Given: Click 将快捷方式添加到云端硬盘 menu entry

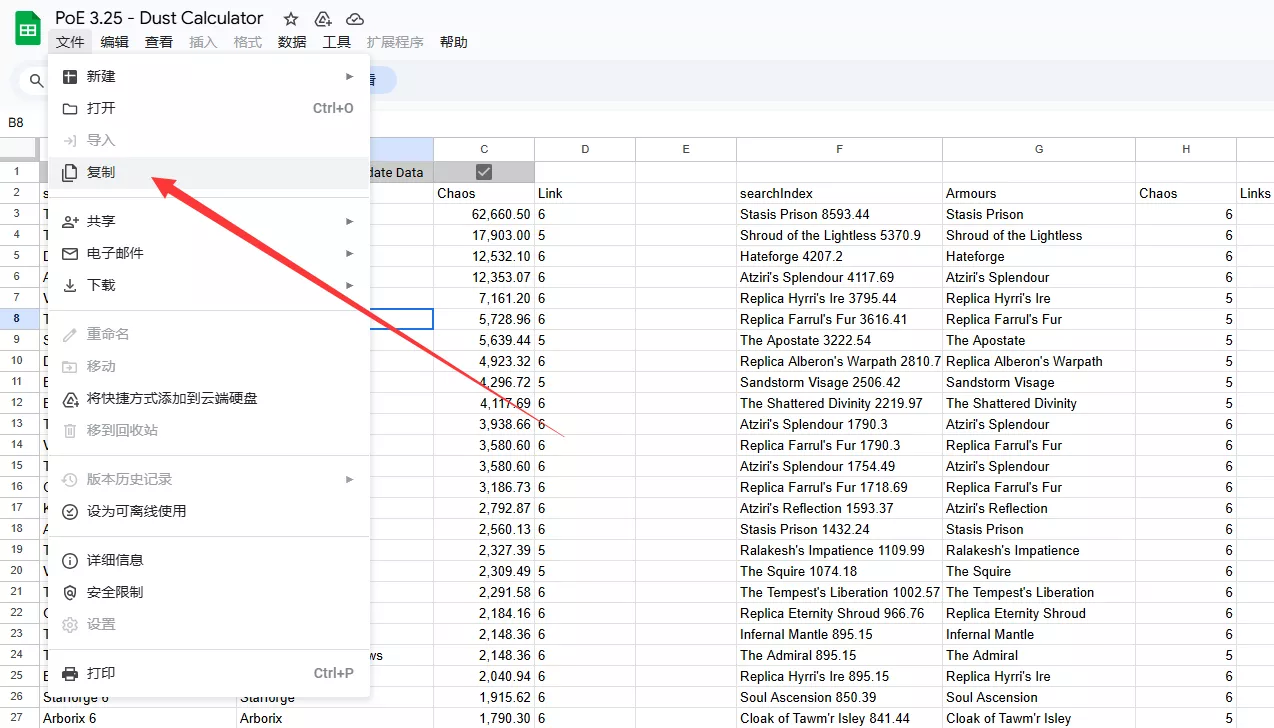Looking at the screenshot, I should pos(172,398).
